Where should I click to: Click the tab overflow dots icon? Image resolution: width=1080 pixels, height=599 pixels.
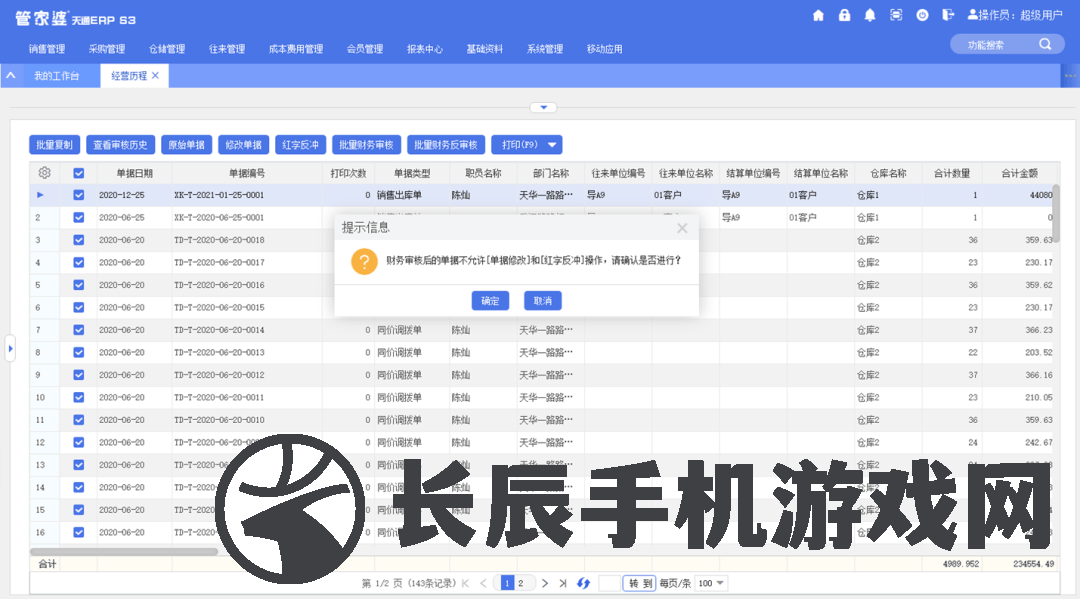pyautogui.click(x=1070, y=76)
